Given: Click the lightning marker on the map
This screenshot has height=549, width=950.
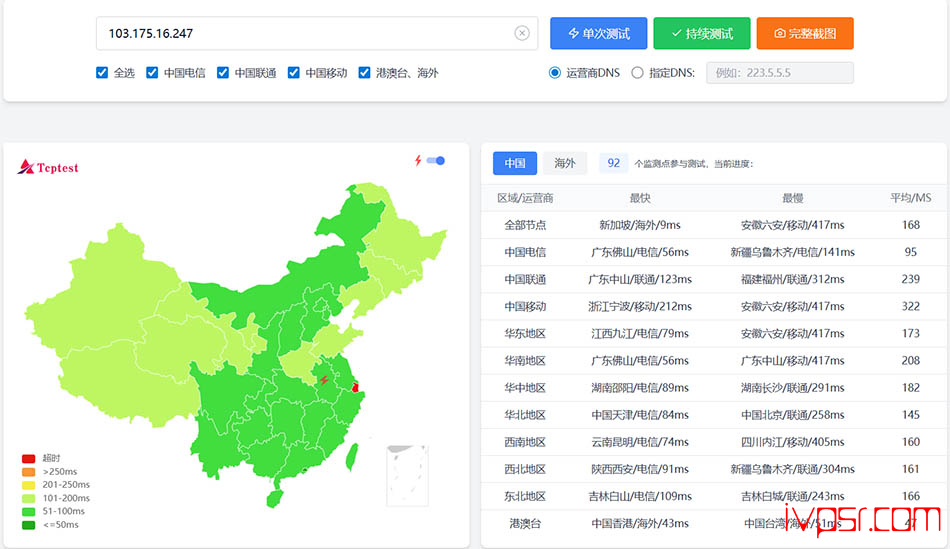Looking at the screenshot, I should point(324,380).
